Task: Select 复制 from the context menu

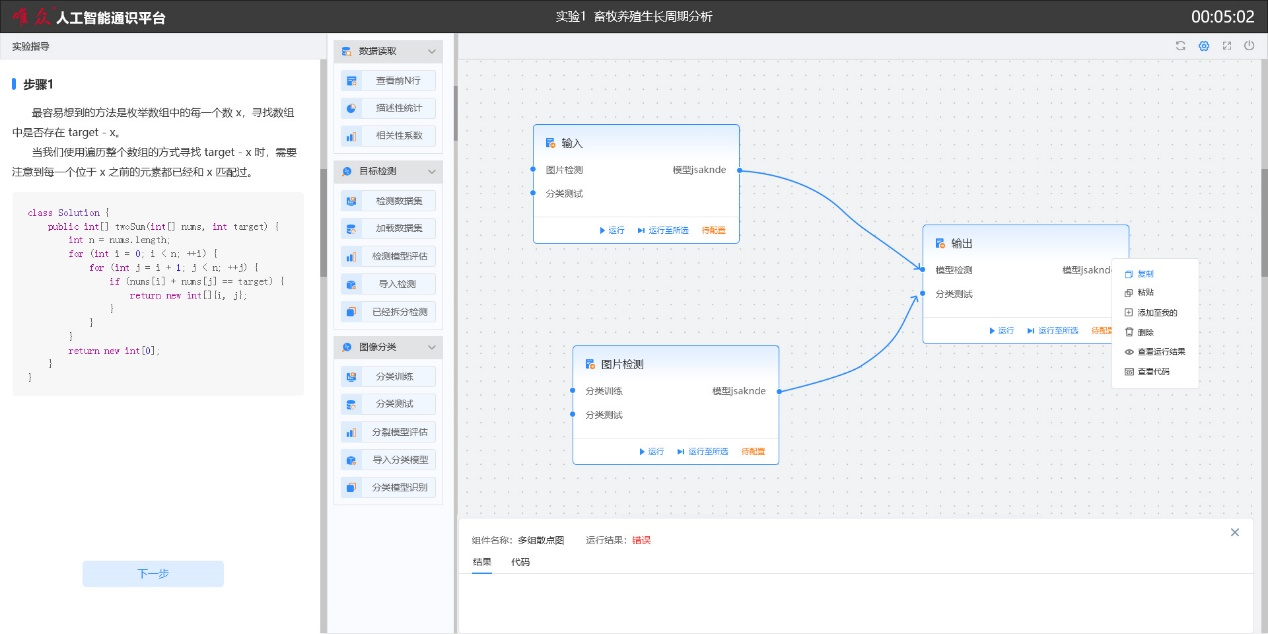Action: point(1145,274)
